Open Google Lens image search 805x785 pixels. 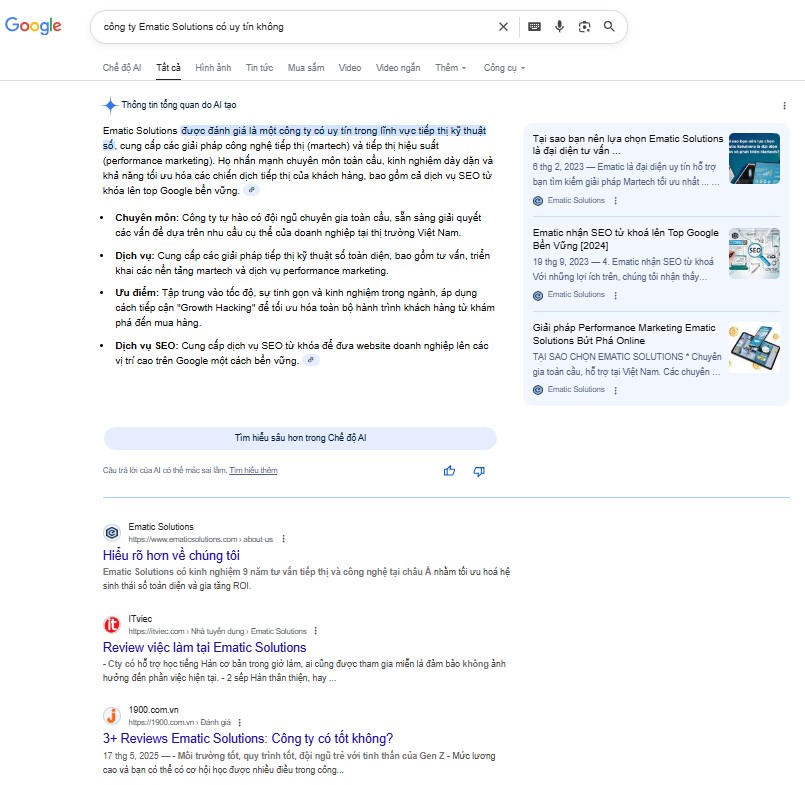tap(585, 27)
